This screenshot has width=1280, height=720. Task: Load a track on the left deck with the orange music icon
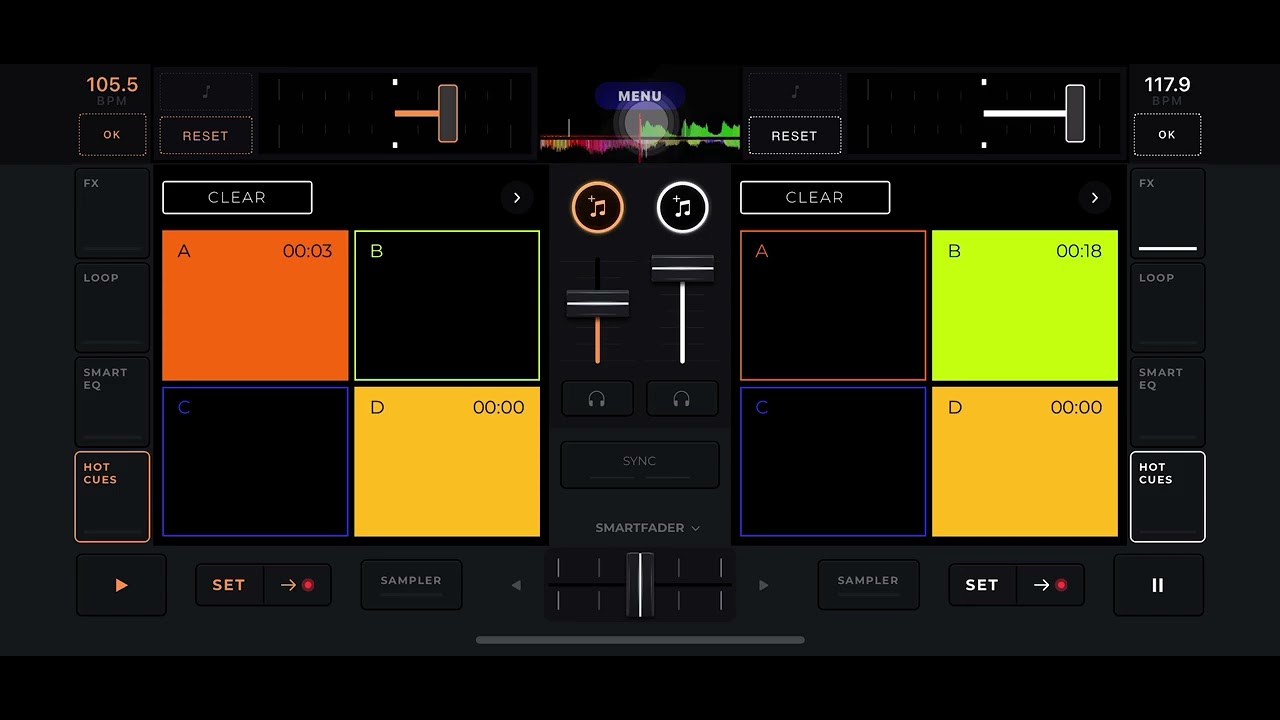click(597, 207)
